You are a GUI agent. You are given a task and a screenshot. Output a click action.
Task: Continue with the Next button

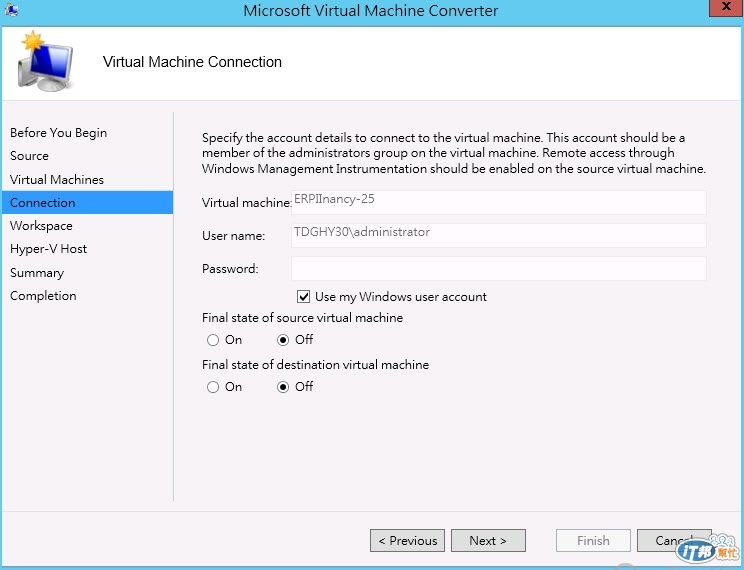click(488, 541)
